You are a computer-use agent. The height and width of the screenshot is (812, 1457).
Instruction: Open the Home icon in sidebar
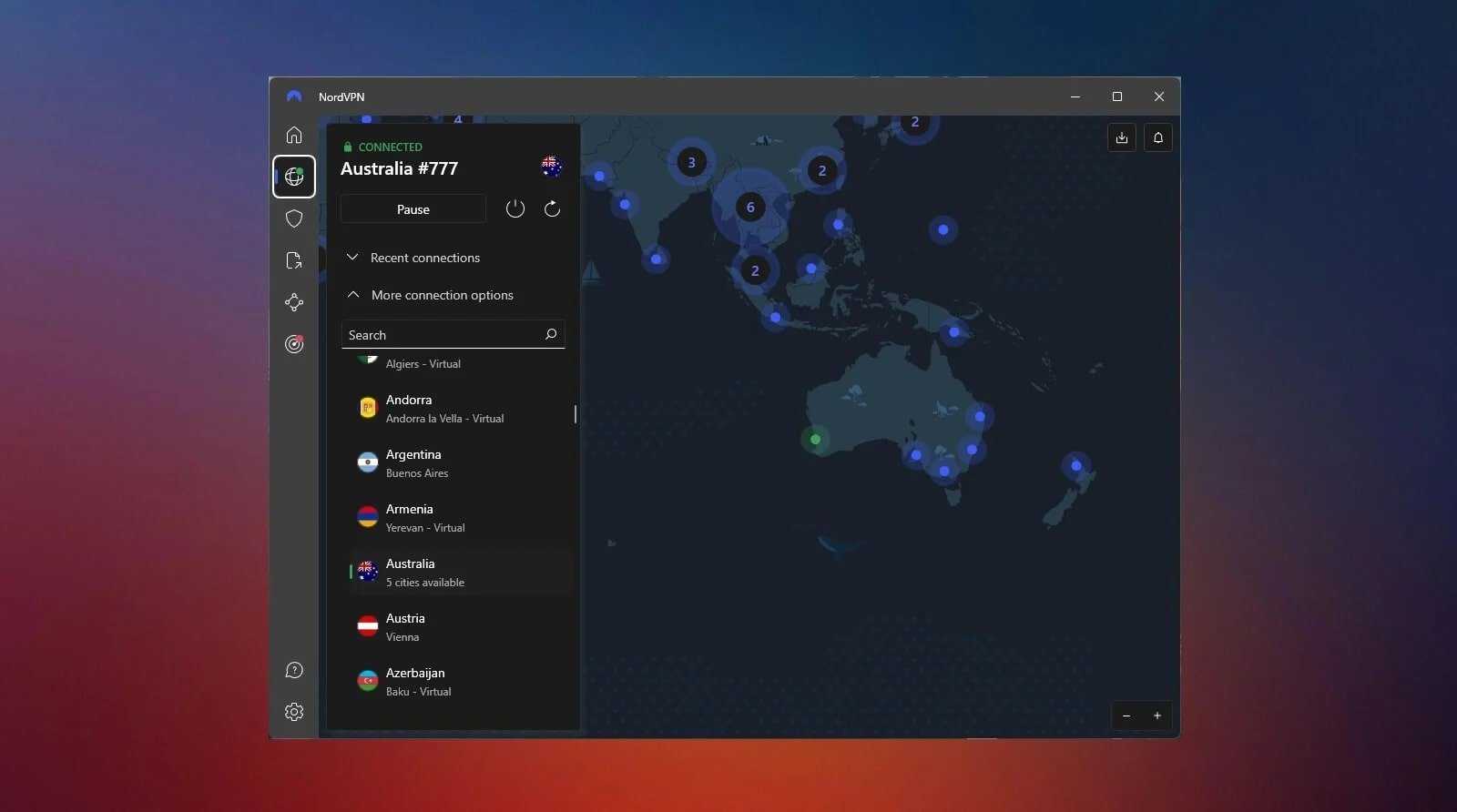pyautogui.click(x=294, y=135)
